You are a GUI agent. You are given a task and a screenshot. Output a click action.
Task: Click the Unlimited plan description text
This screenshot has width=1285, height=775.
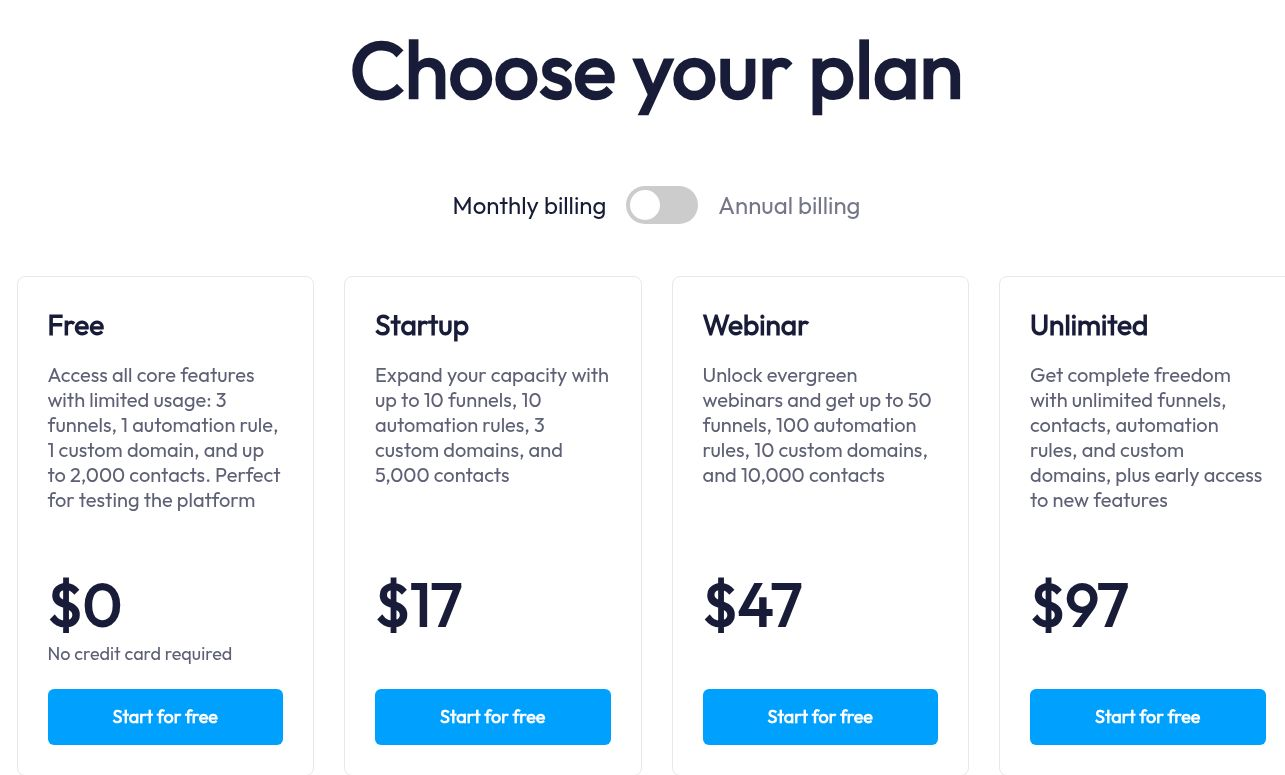tap(1146, 438)
